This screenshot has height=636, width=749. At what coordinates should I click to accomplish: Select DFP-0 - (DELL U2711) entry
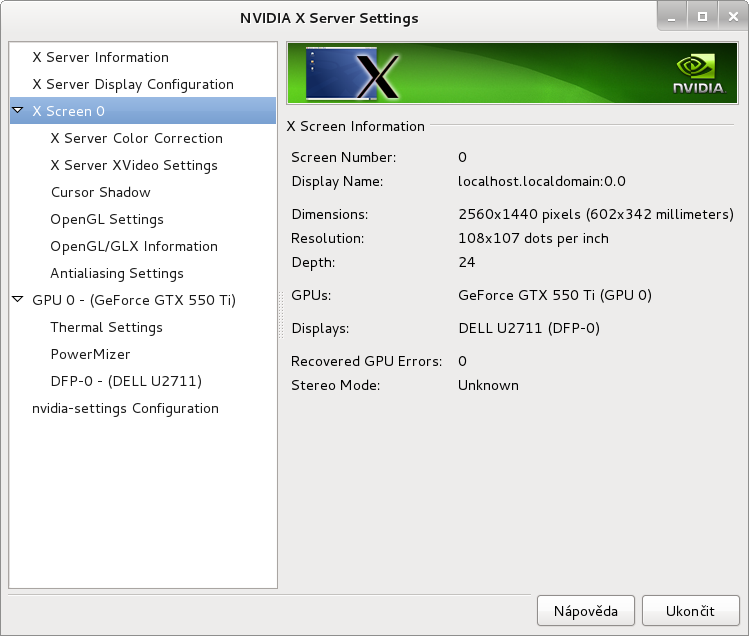(x=126, y=381)
